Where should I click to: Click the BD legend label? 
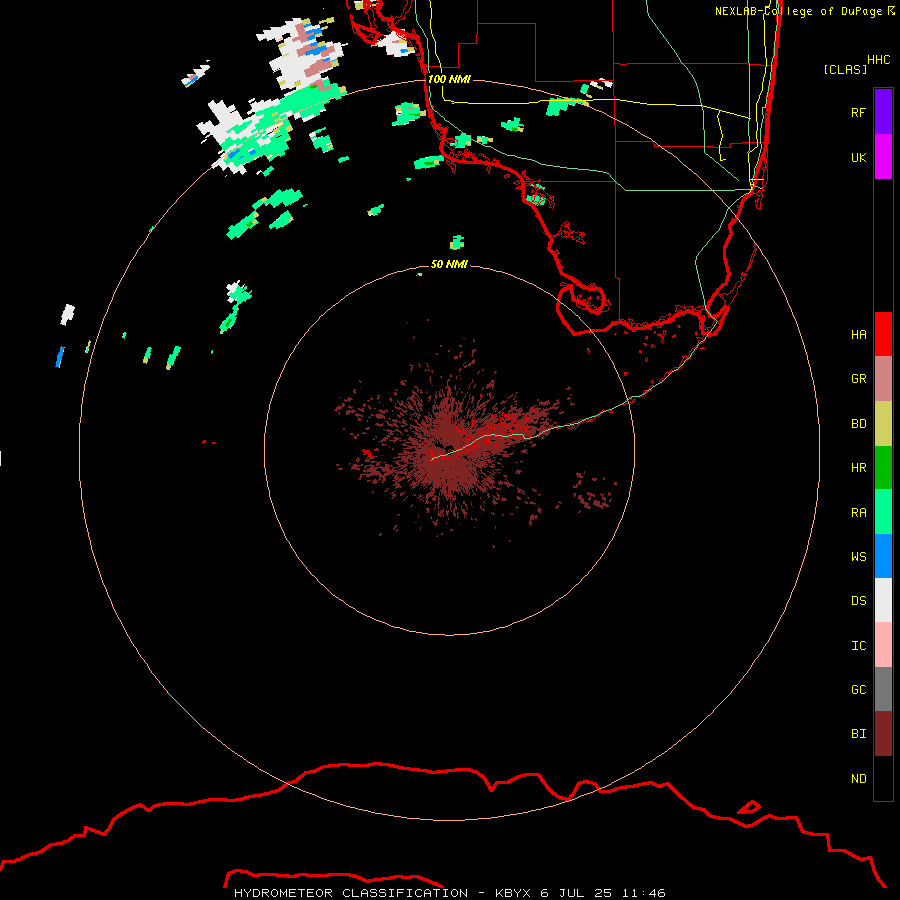[858, 424]
